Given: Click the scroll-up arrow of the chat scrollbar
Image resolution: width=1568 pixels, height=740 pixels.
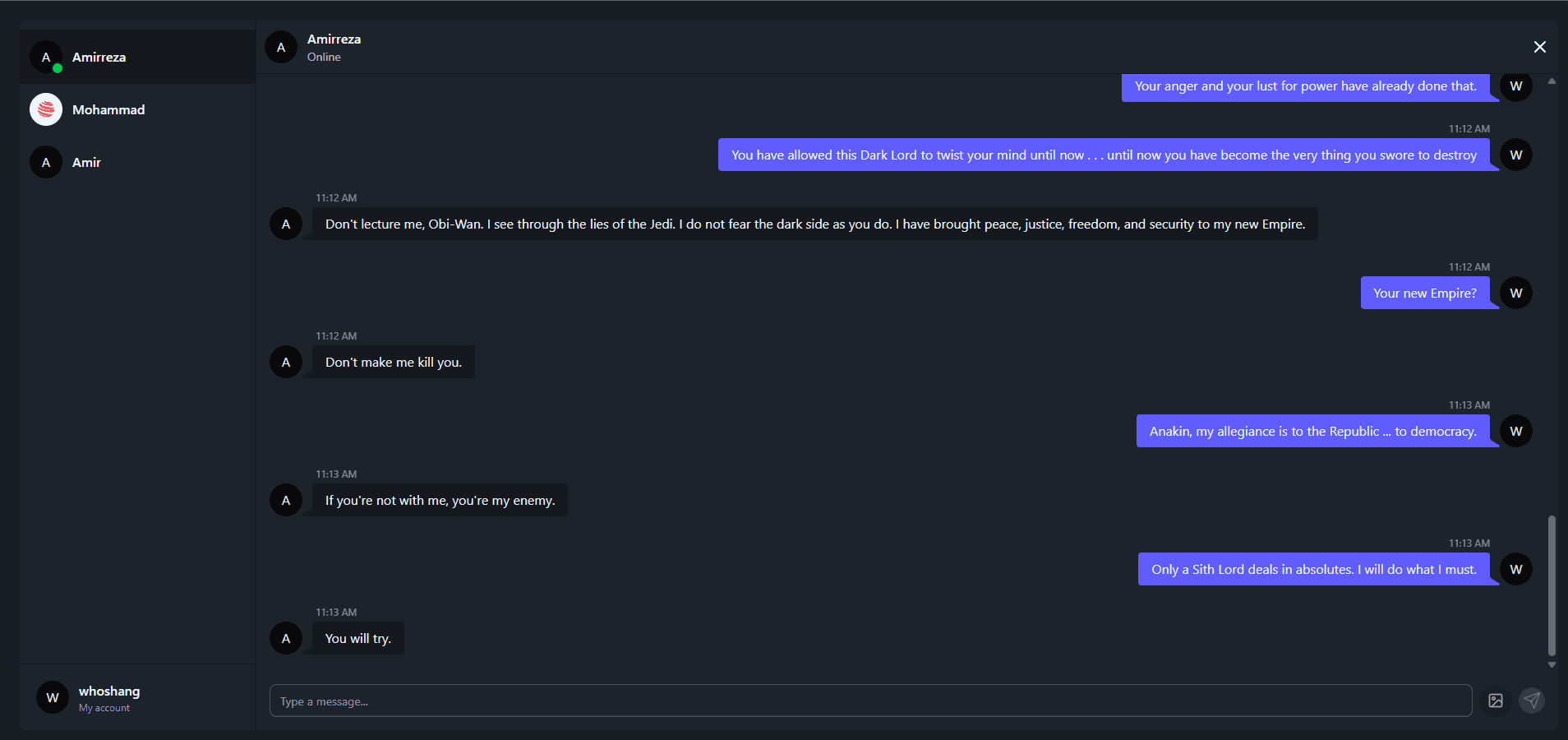Looking at the screenshot, I should point(1551,80).
